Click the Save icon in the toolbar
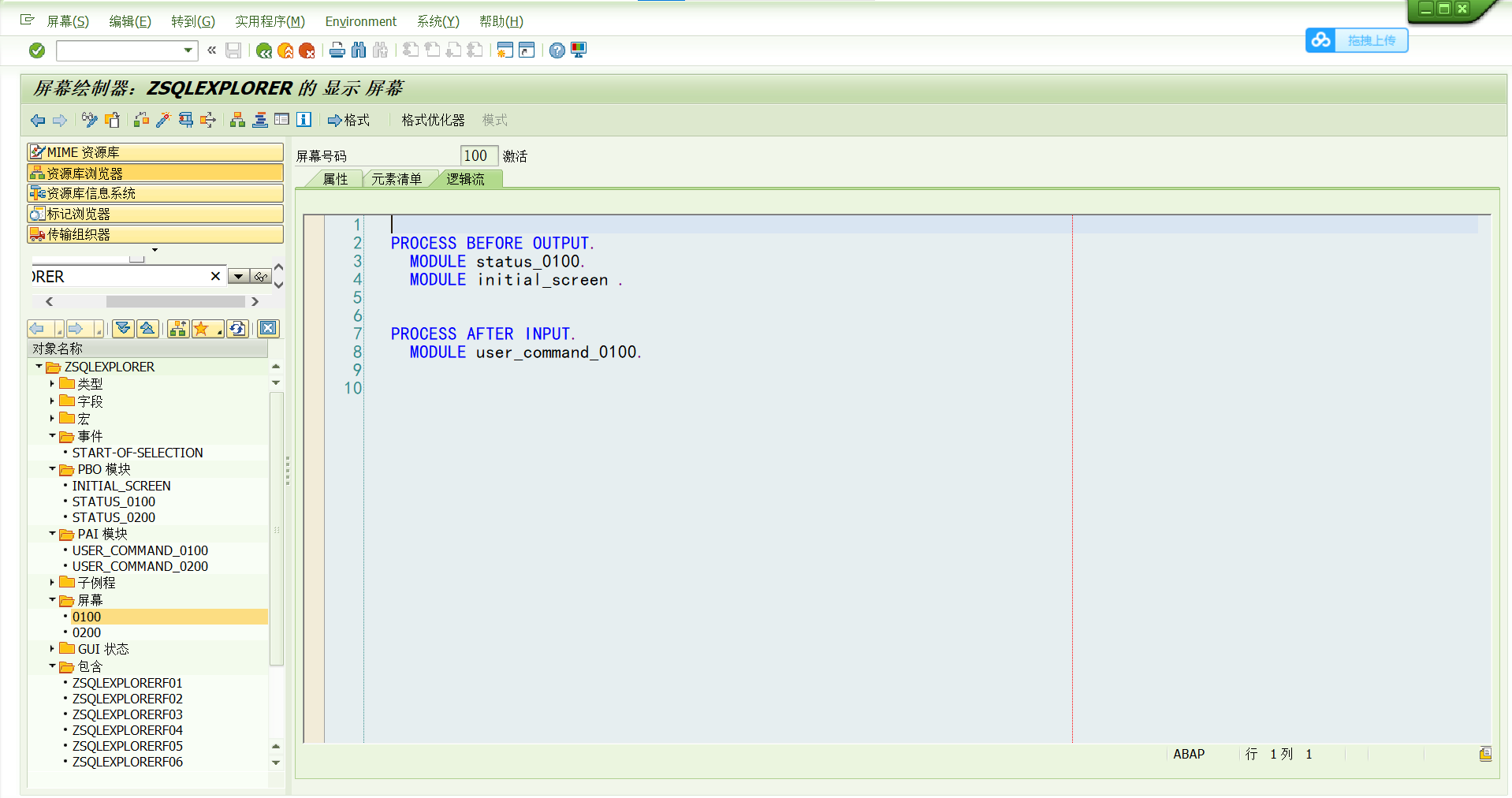The height and width of the screenshot is (798, 1512). 233,50
